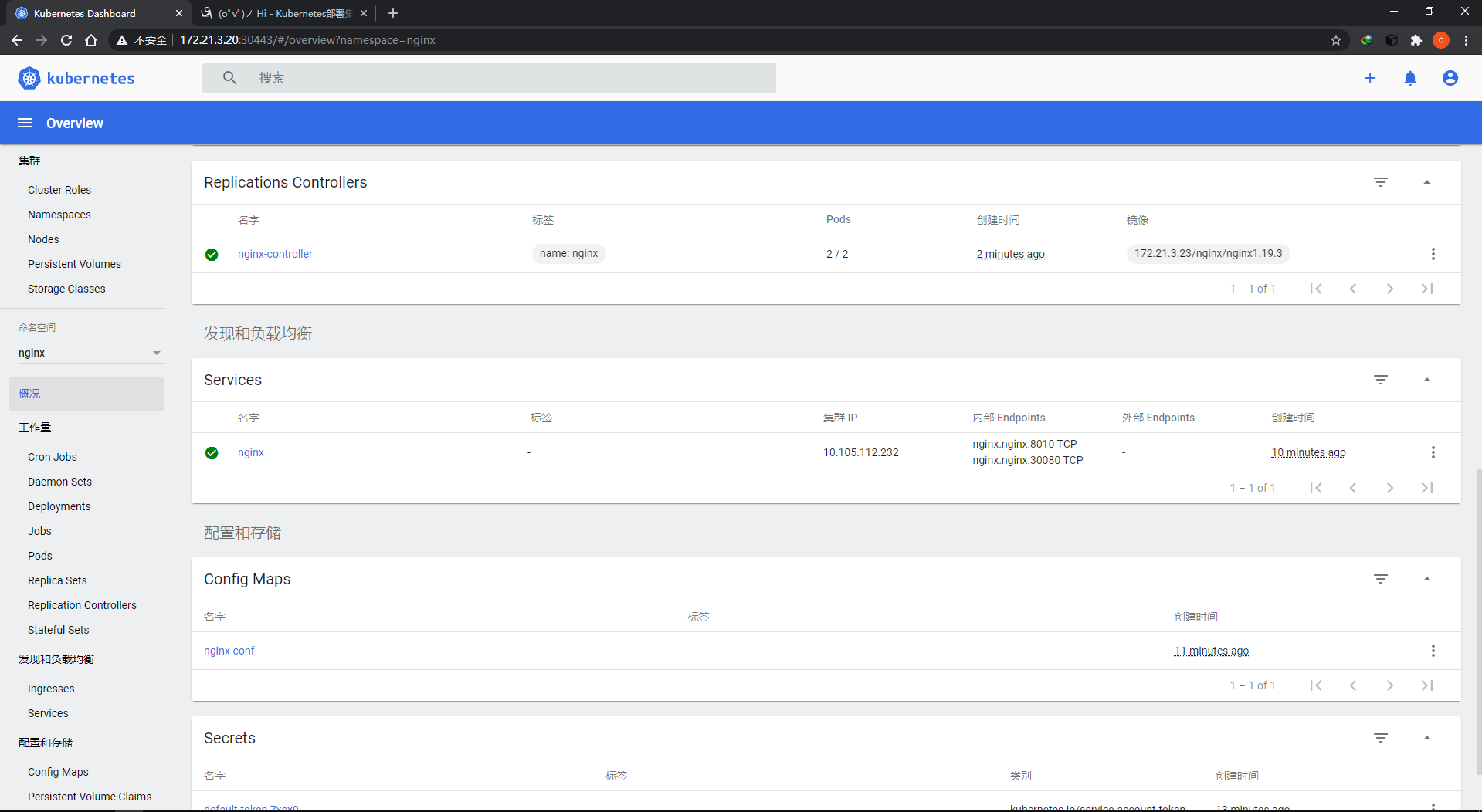
Task: Go to last page of Services
Action: click(1427, 488)
